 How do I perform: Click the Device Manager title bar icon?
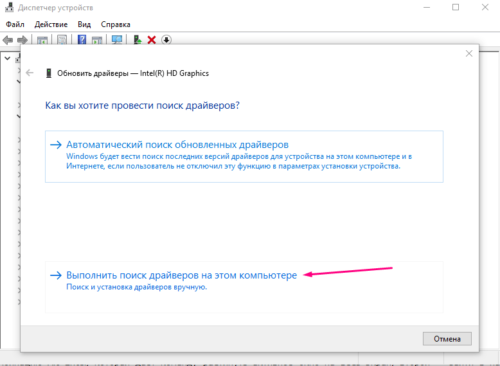(9, 7)
